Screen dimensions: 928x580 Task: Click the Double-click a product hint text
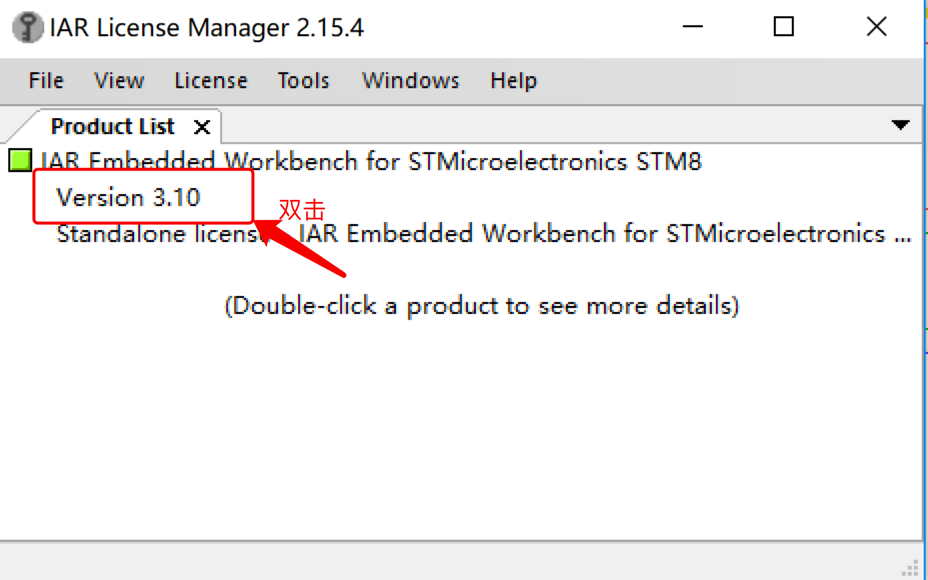point(481,305)
